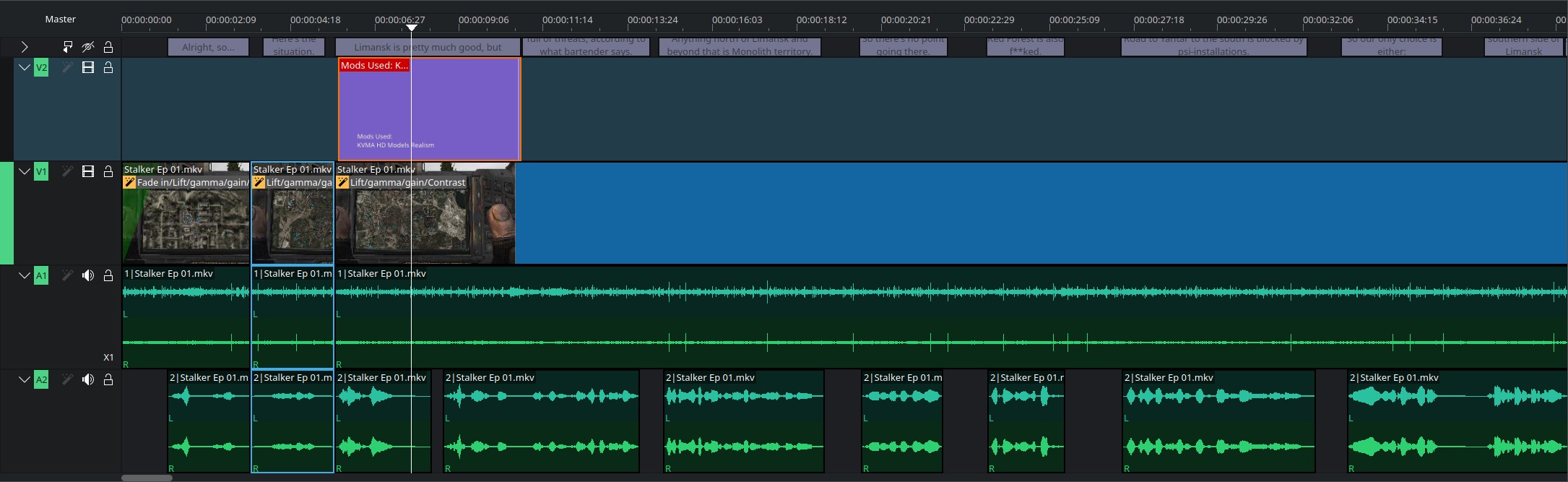Click the V2 track effects wand icon
This screenshot has width=1568, height=482.
point(67,68)
